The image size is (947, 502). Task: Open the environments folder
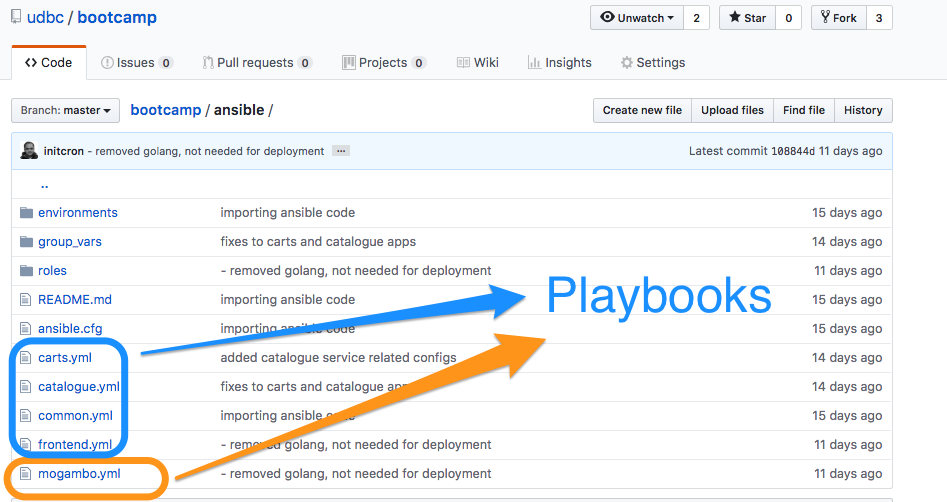pyautogui.click(x=78, y=213)
